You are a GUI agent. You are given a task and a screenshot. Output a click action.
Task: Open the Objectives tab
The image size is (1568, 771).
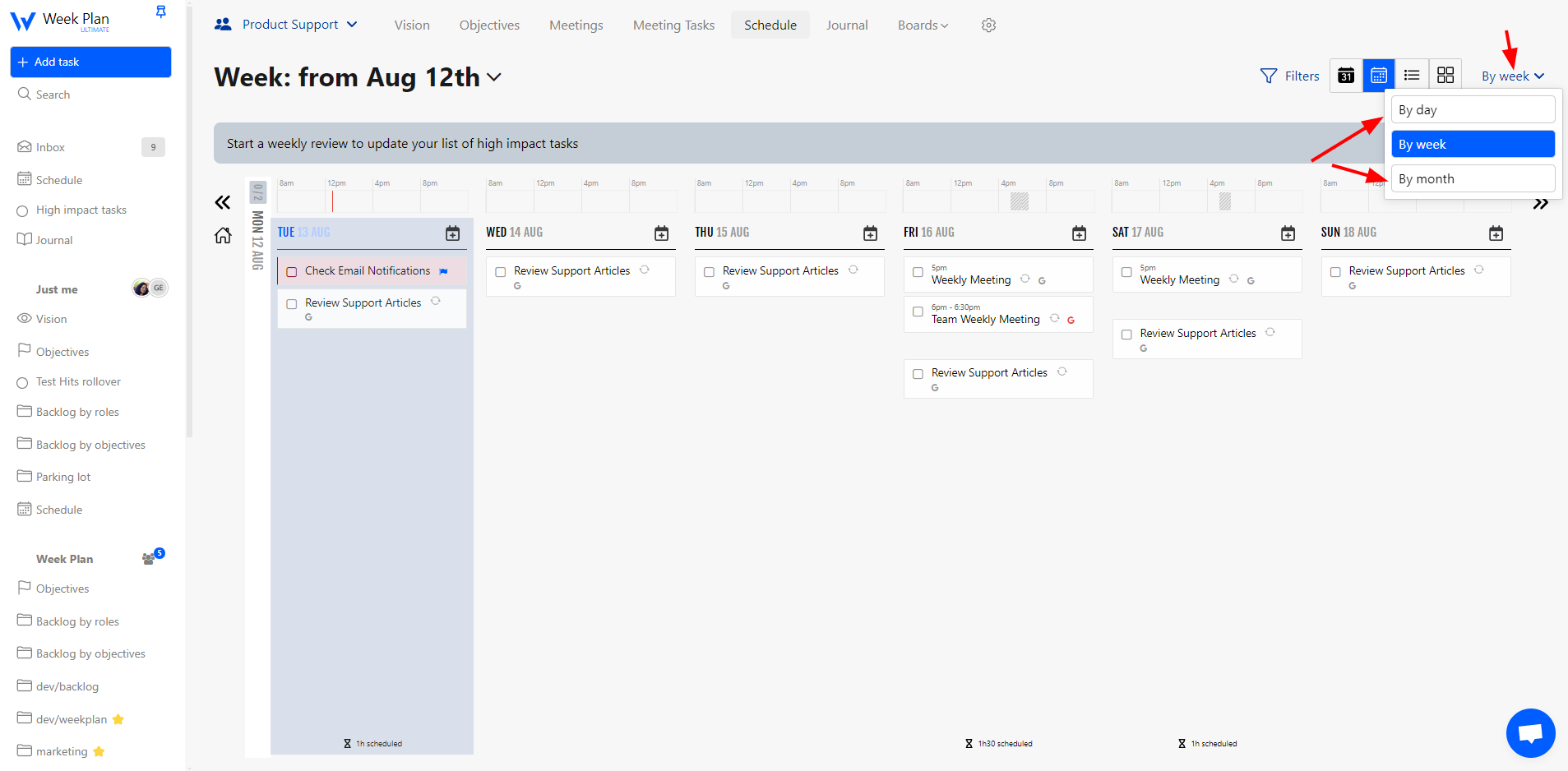point(489,25)
